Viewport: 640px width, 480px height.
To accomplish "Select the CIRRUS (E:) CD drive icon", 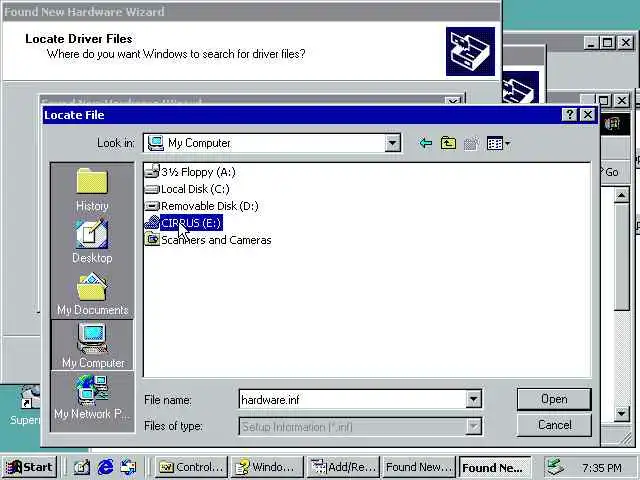I will point(152,223).
